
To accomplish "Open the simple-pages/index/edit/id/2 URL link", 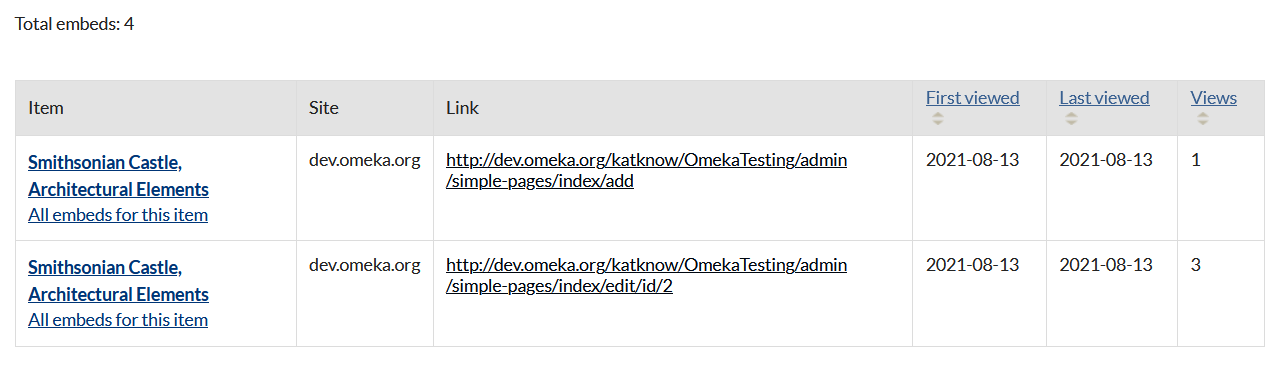I will tap(646, 275).
